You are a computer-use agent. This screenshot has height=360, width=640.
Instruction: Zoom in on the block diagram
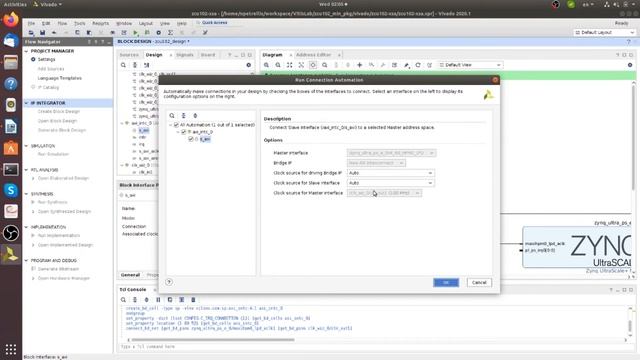click(266, 65)
